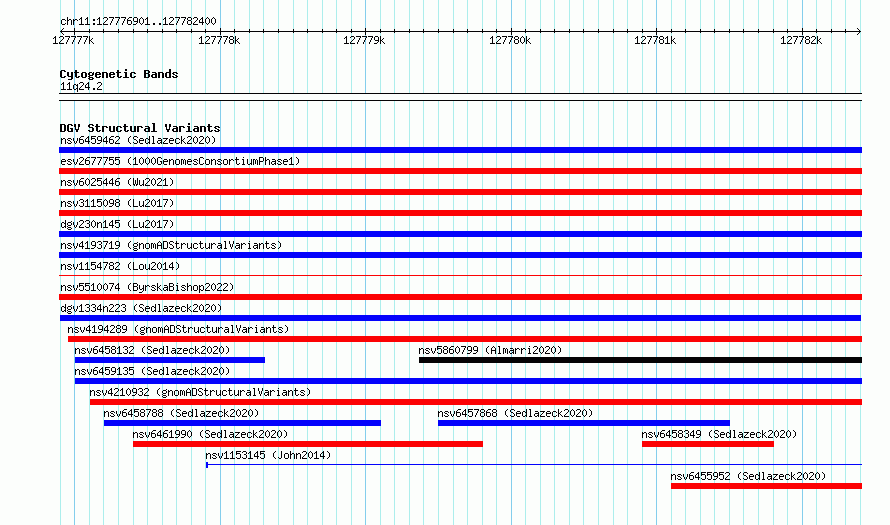Click the nsv6459462 (Sedlazeck2020) label
The height and width of the screenshot is (525, 890).
pyautogui.click(x=138, y=140)
